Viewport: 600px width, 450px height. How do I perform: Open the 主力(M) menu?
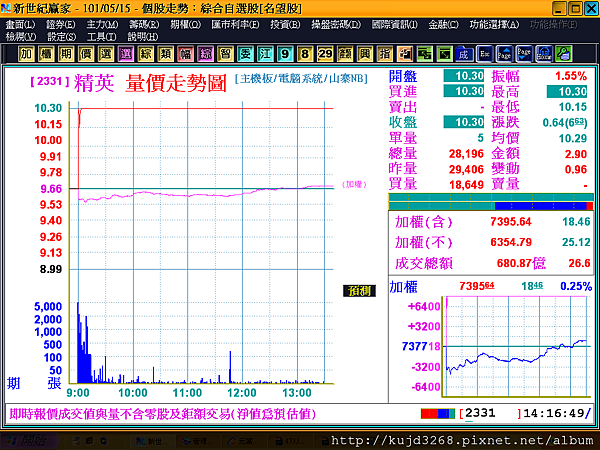102,24
